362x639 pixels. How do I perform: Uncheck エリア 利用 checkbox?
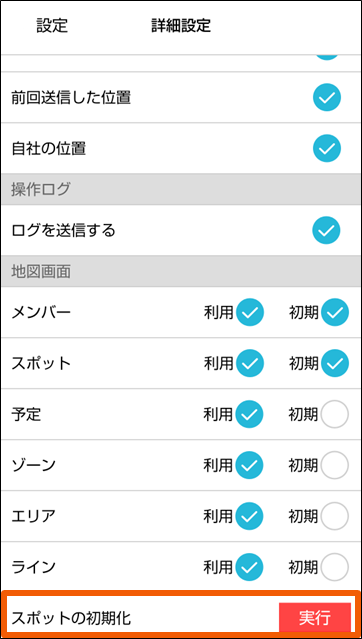pos(249,516)
